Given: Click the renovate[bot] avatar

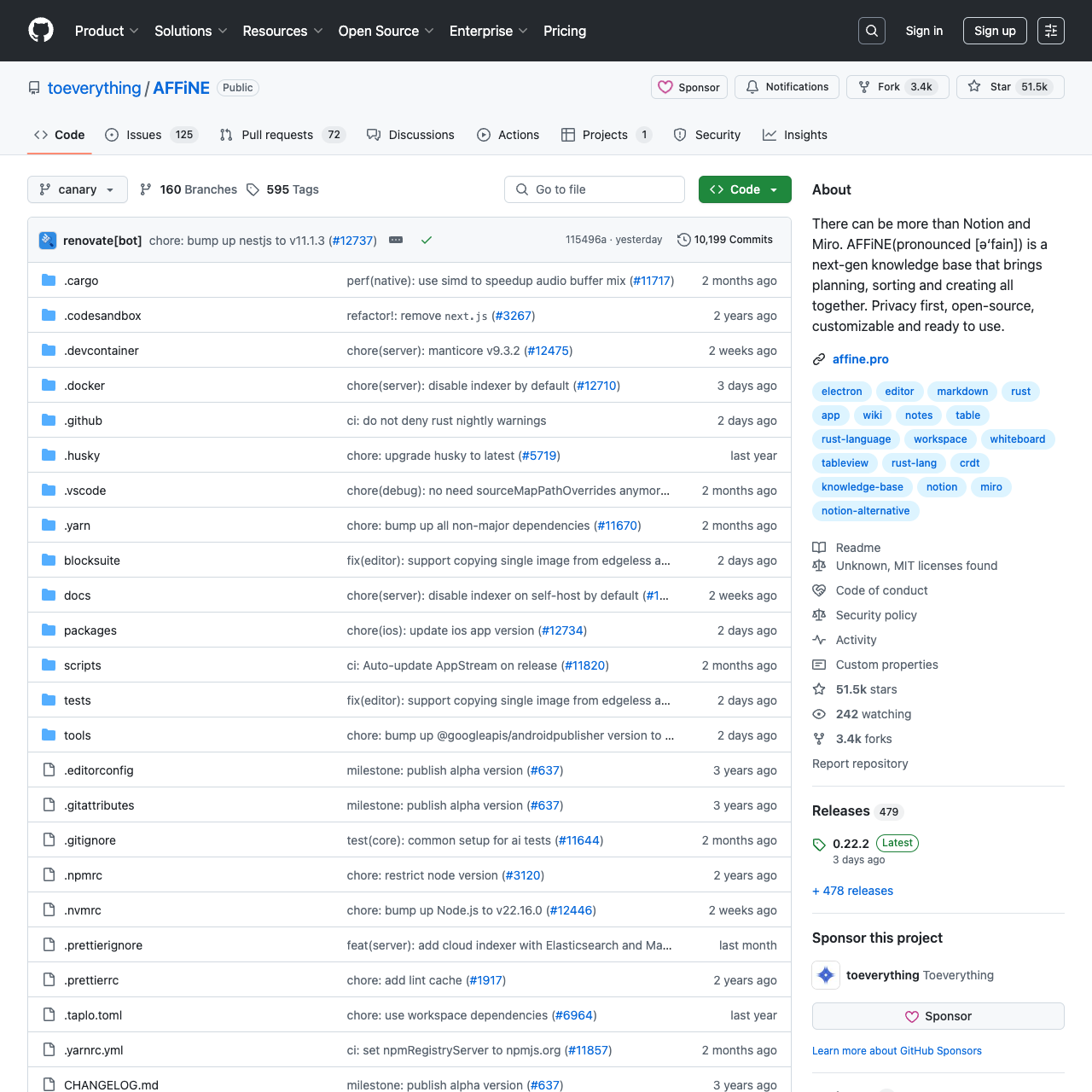Looking at the screenshot, I should [x=48, y=240].
